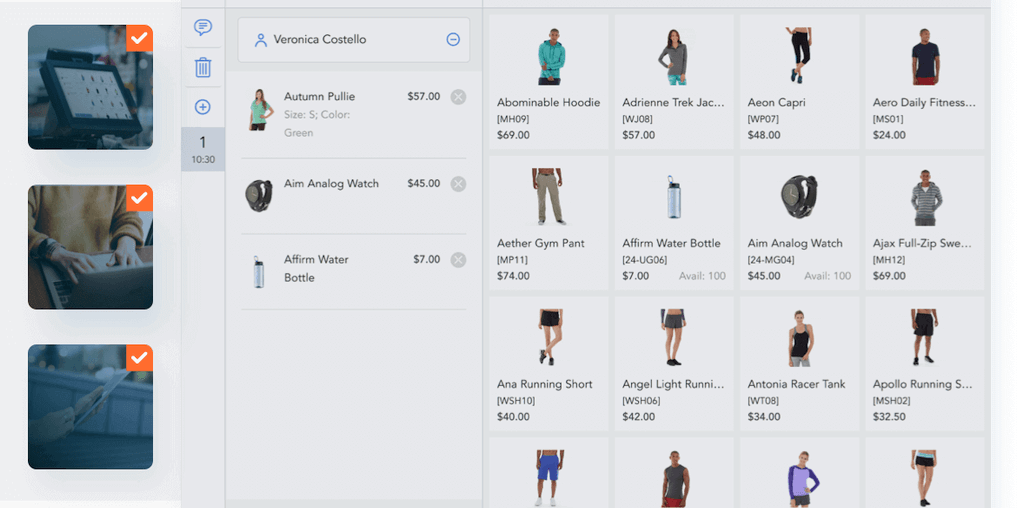The width and height of the screenshot is (1024, 508).
Task: Select order tab 1 at 10:30
Action: tap(203, 150)
